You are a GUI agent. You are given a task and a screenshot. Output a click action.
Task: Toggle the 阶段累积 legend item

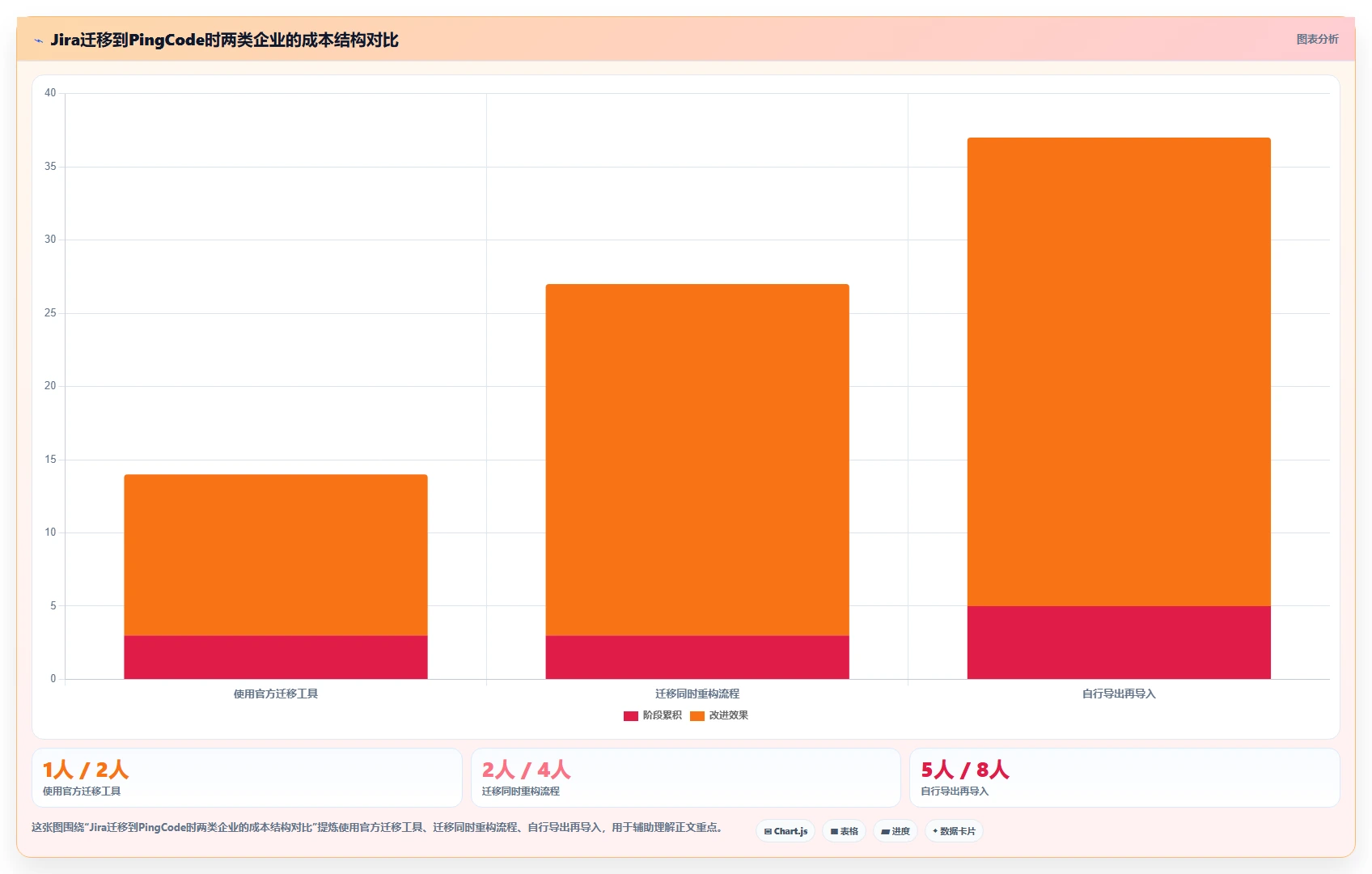point(653,715)
